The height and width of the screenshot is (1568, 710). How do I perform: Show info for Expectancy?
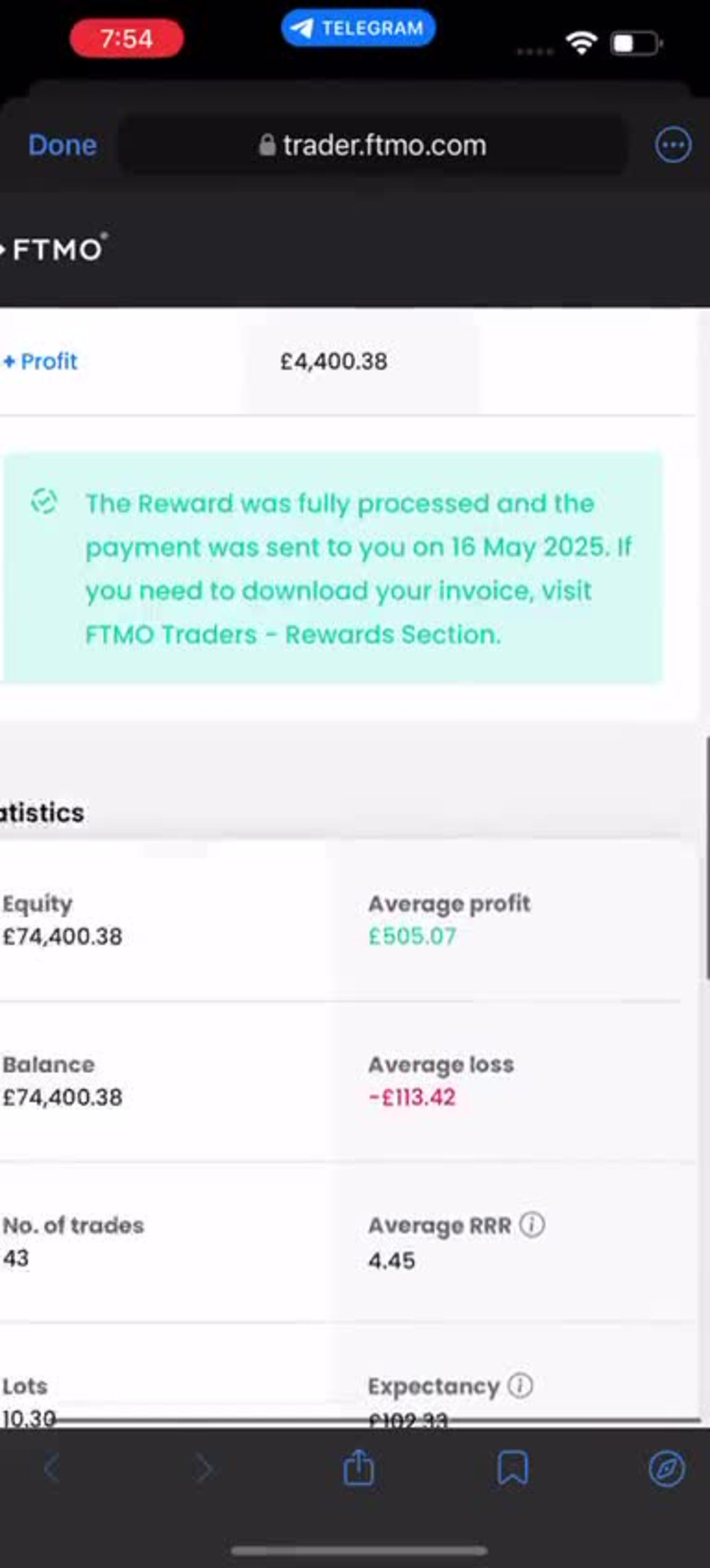click(520, 1385)
